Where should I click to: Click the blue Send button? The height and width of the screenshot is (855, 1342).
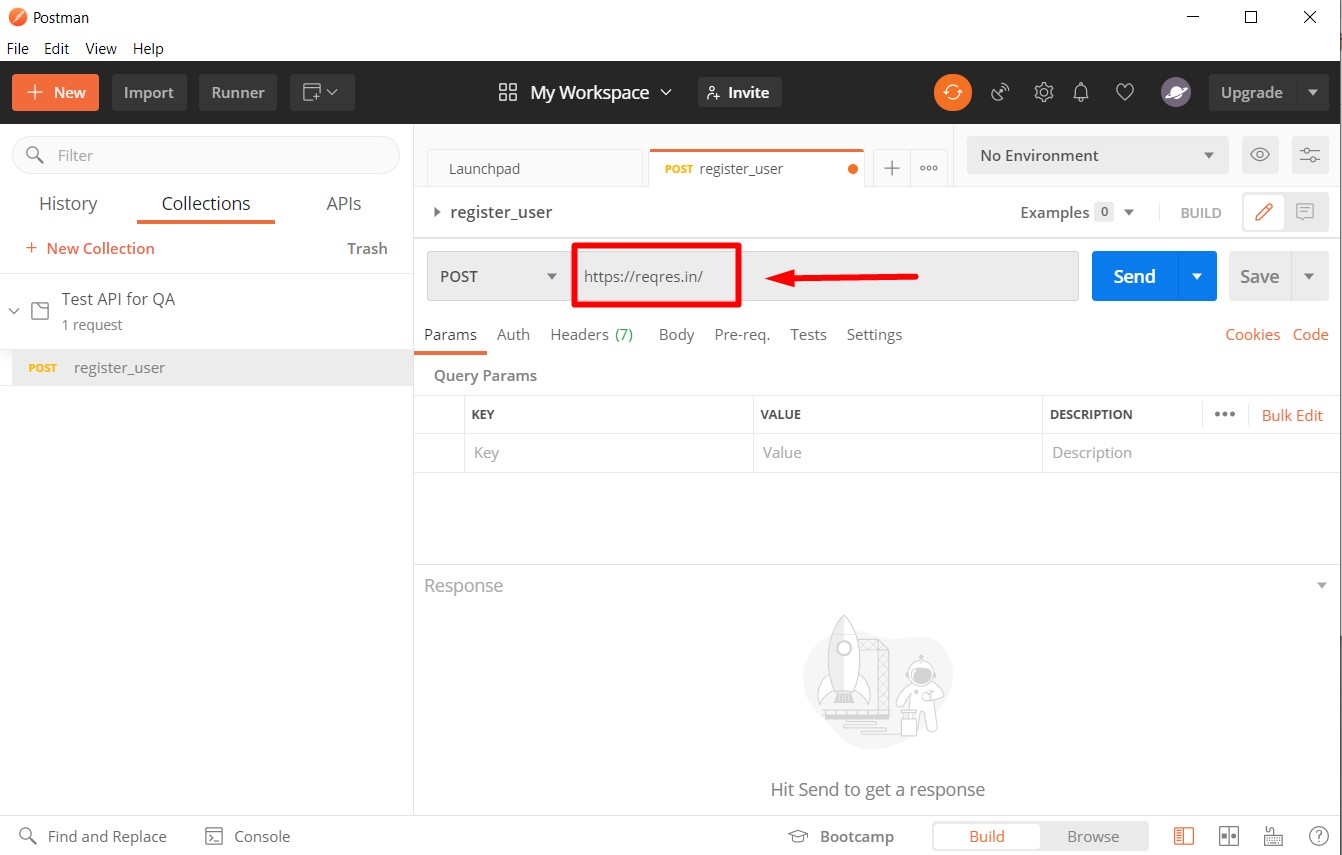[1134, 276]
